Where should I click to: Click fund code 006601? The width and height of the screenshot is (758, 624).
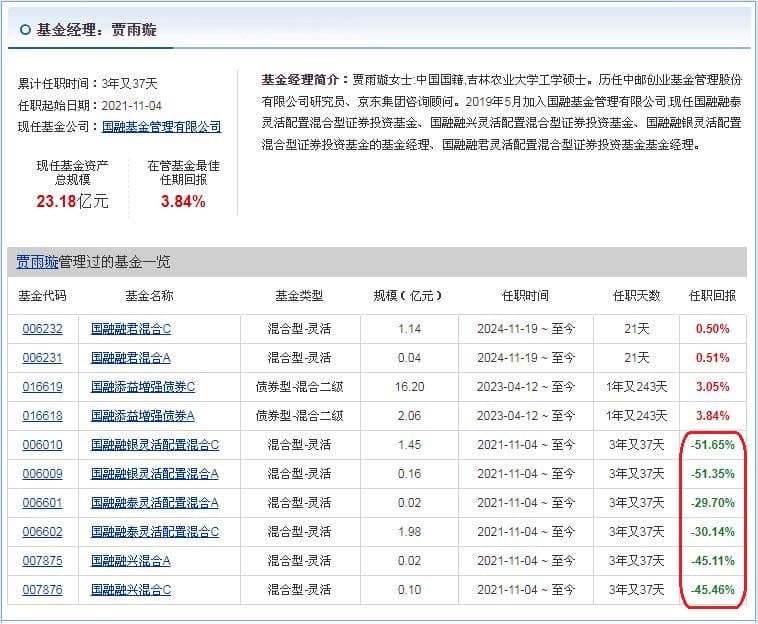42,502
